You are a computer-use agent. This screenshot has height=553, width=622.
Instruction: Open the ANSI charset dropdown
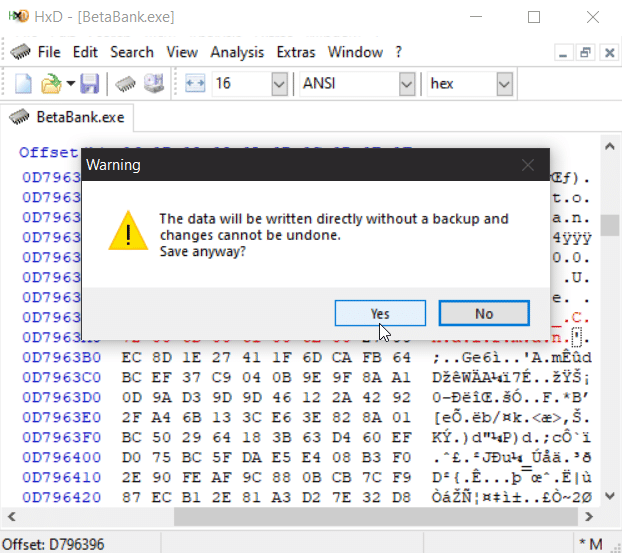pyautogui.click(x=406, y=84)
